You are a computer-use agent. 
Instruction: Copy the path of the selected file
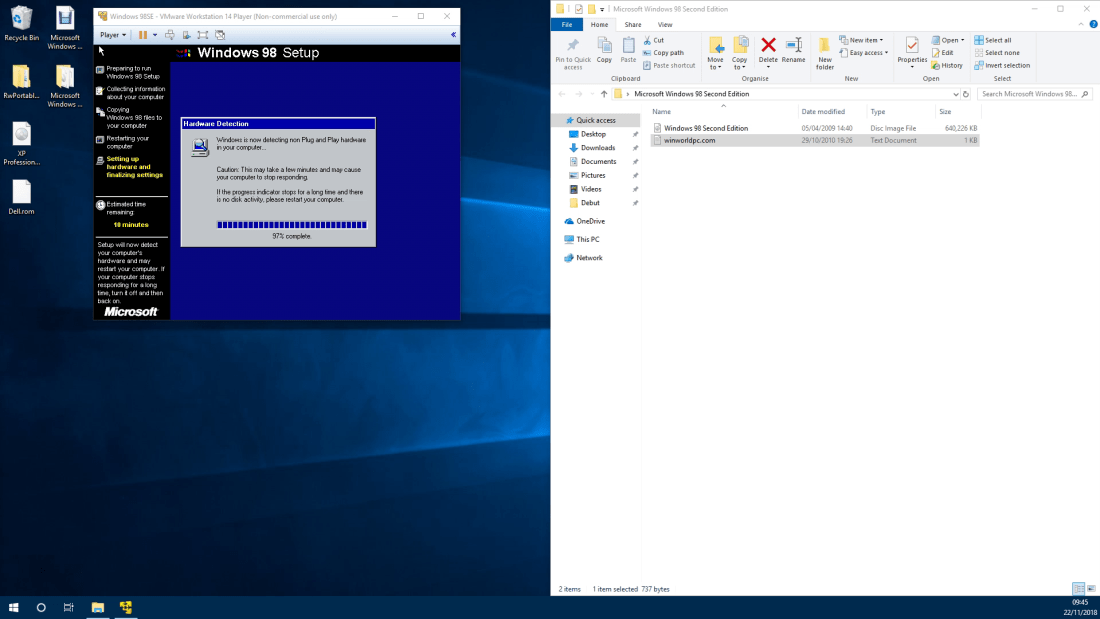click(x=664, y=53)
